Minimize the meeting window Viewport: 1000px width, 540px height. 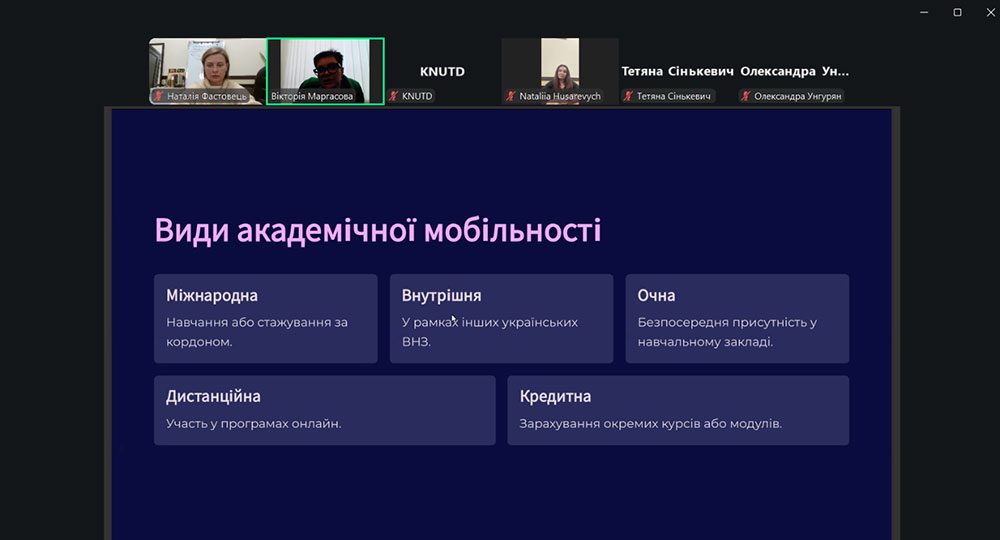(x=926, y=12)
